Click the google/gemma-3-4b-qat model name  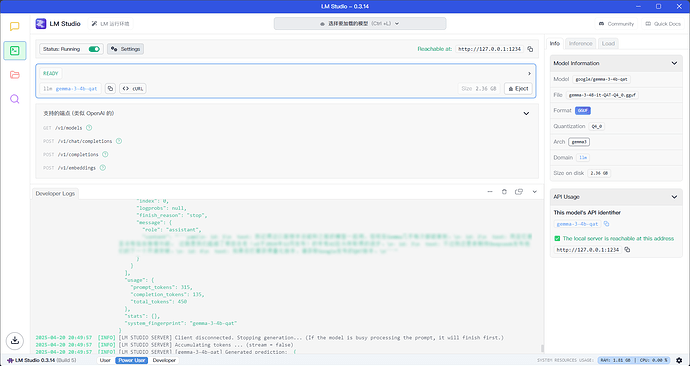pyautogui.click(x=602, y=80)
